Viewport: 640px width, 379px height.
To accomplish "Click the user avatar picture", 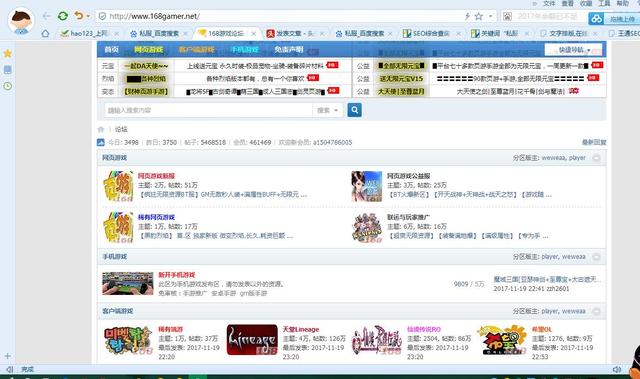I will pyautogui.click(x=21, y=21).
